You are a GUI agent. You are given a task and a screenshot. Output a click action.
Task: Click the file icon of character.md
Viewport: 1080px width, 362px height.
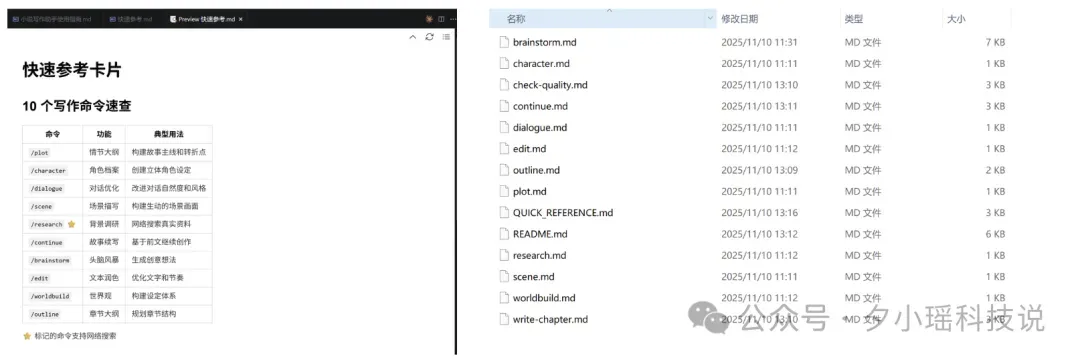[x=503, y=63]
